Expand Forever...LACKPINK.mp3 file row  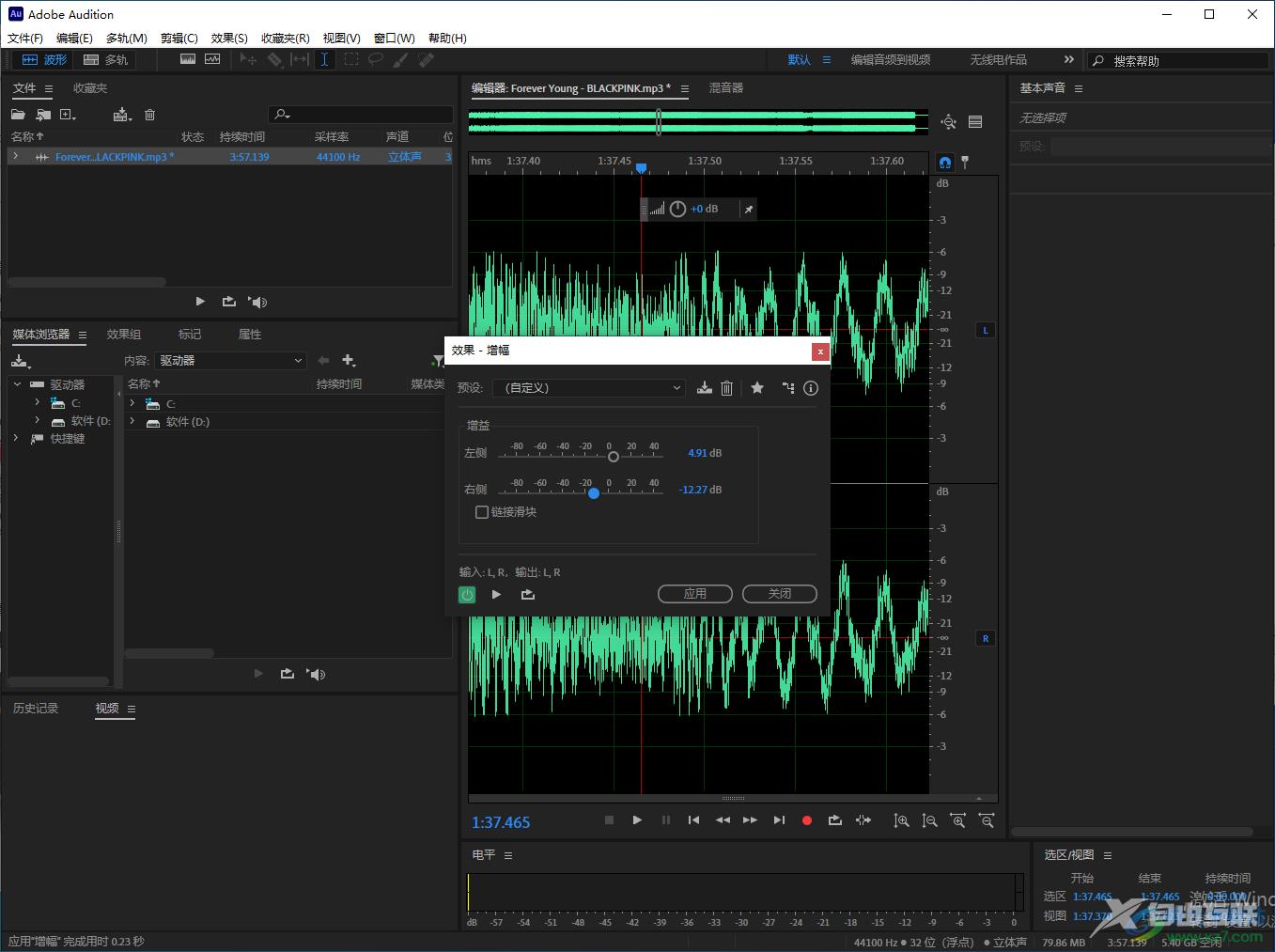click(16, 156)
